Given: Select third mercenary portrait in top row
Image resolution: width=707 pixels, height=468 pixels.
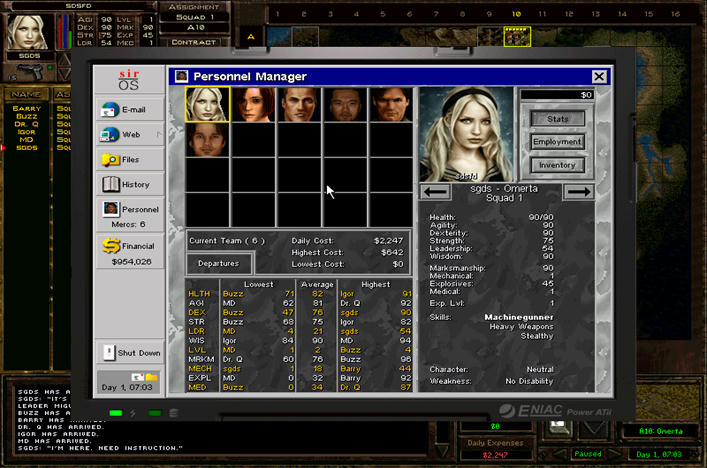Looking at the screenshot, I should [299, 105].
